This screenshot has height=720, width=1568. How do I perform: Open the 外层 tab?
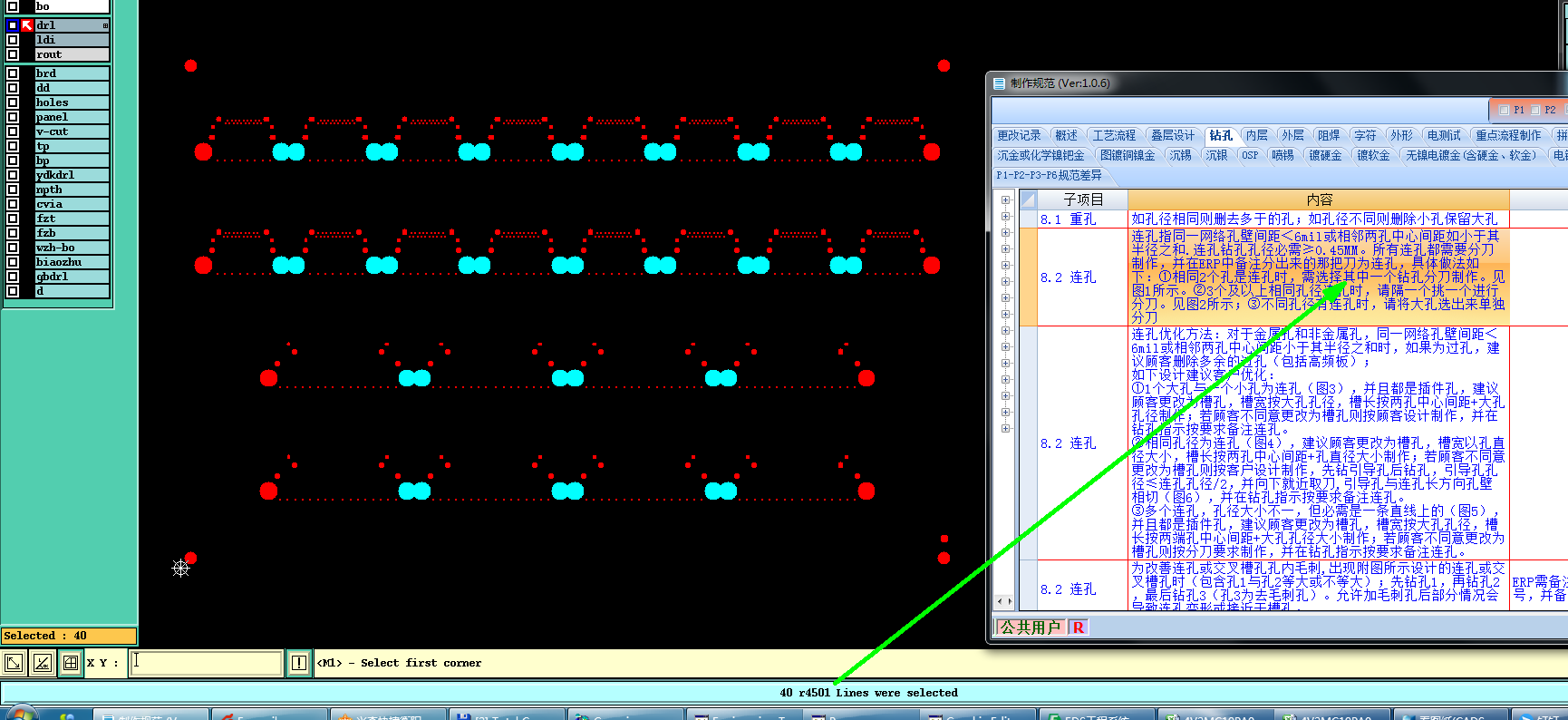coord(1293,135)
